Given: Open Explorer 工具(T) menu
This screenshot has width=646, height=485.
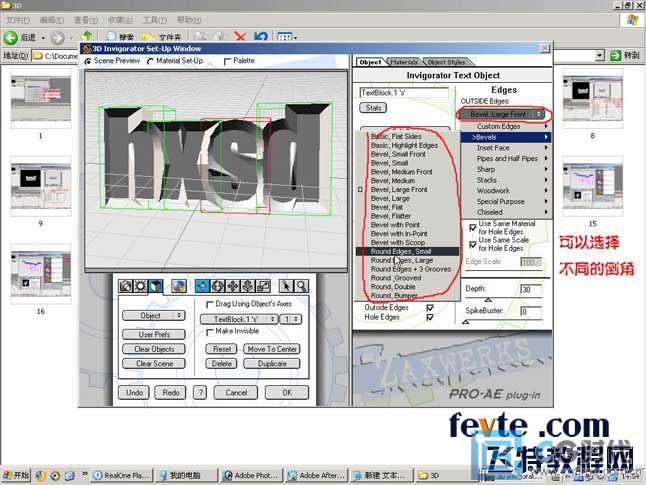Looking at the screenshot, I should [155, 20].
